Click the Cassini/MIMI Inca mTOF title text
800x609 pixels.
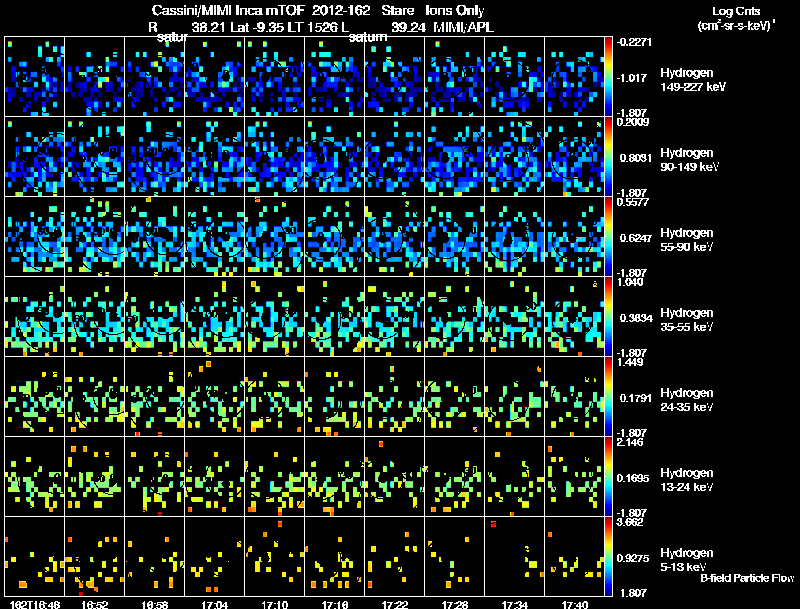click(x=228, y=10)
